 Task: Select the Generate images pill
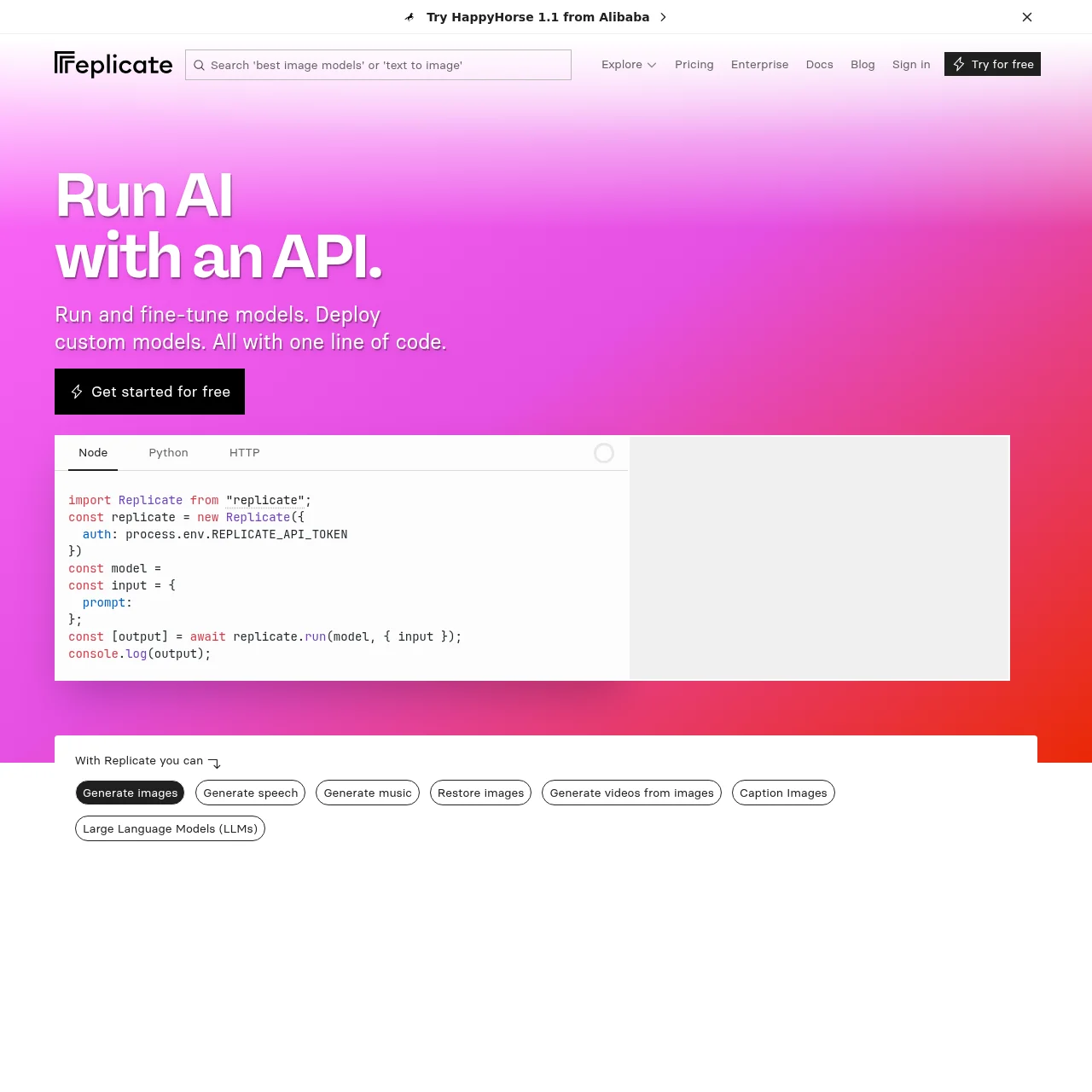pyautogui.click(x=130, y=793)
